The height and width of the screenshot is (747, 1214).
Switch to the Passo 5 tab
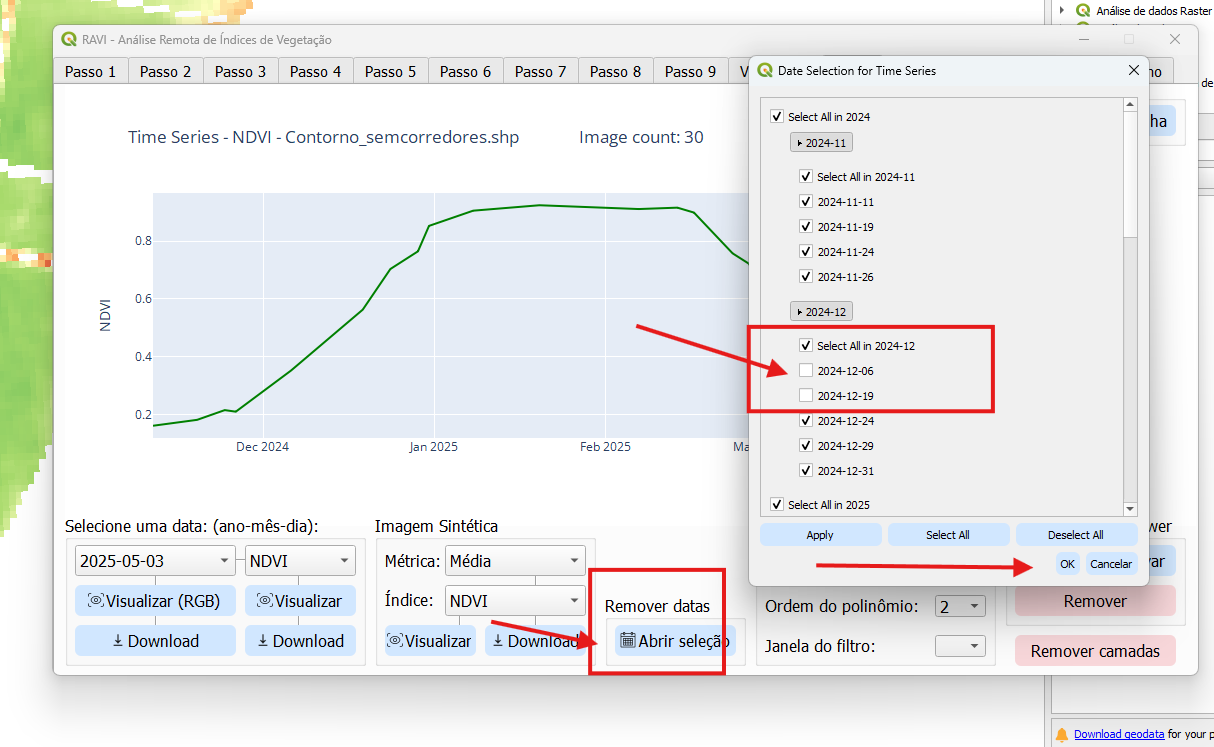tap(390, 72)
